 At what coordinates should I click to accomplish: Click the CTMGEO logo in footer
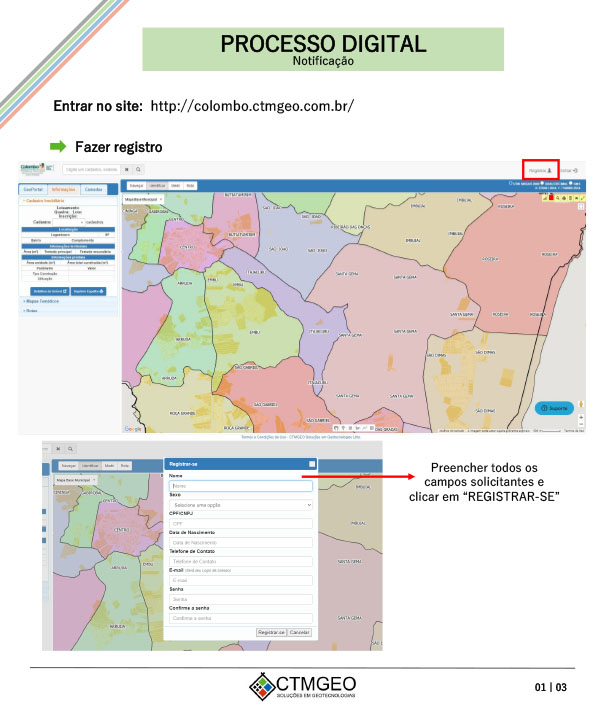[302, 686]
